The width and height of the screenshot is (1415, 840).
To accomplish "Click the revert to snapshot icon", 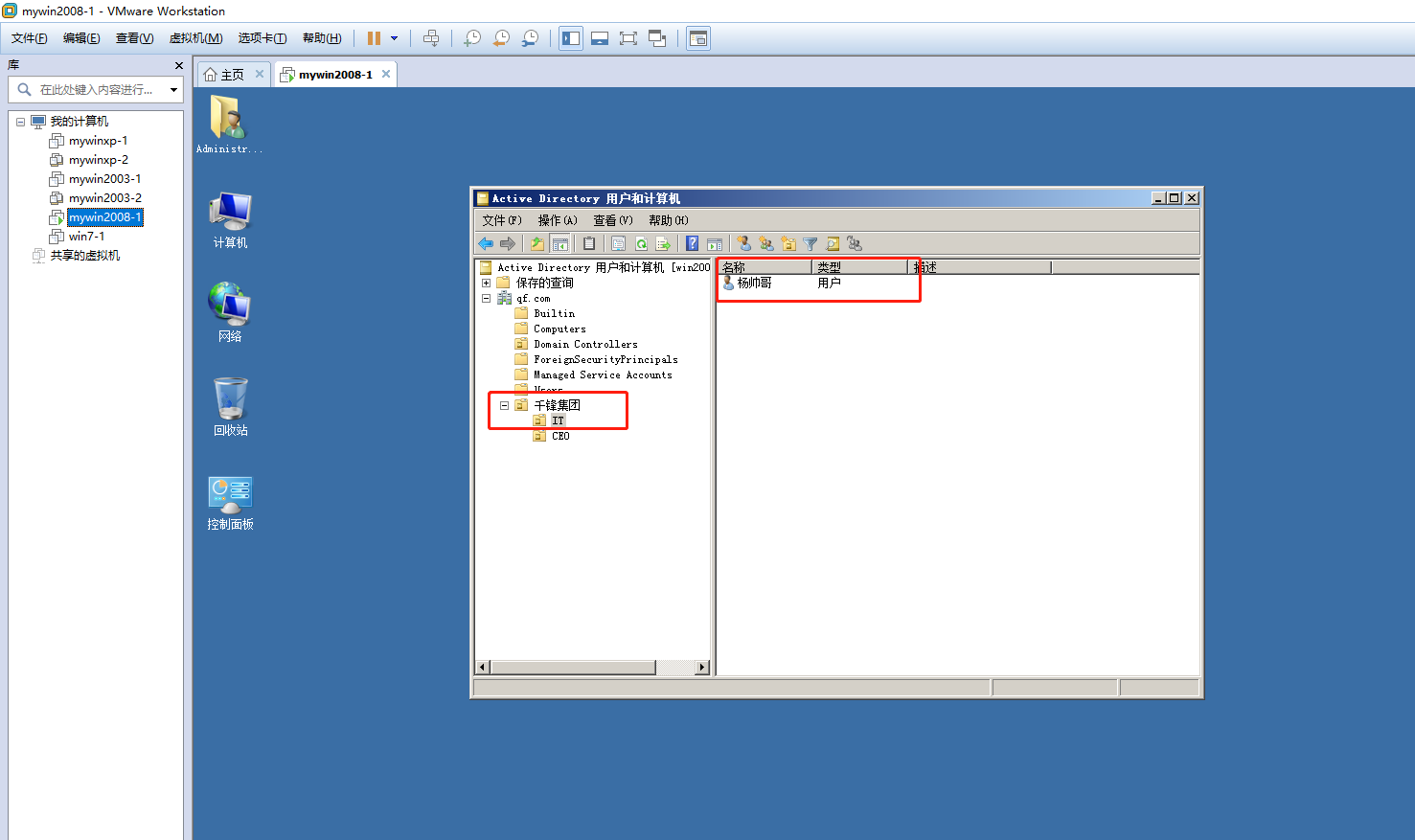I will click(x=501, y=38).
